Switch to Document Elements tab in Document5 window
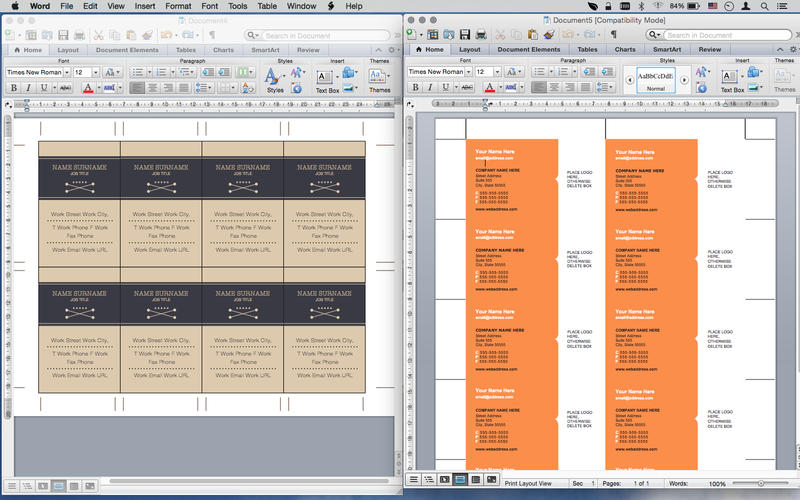 (528, 49)
